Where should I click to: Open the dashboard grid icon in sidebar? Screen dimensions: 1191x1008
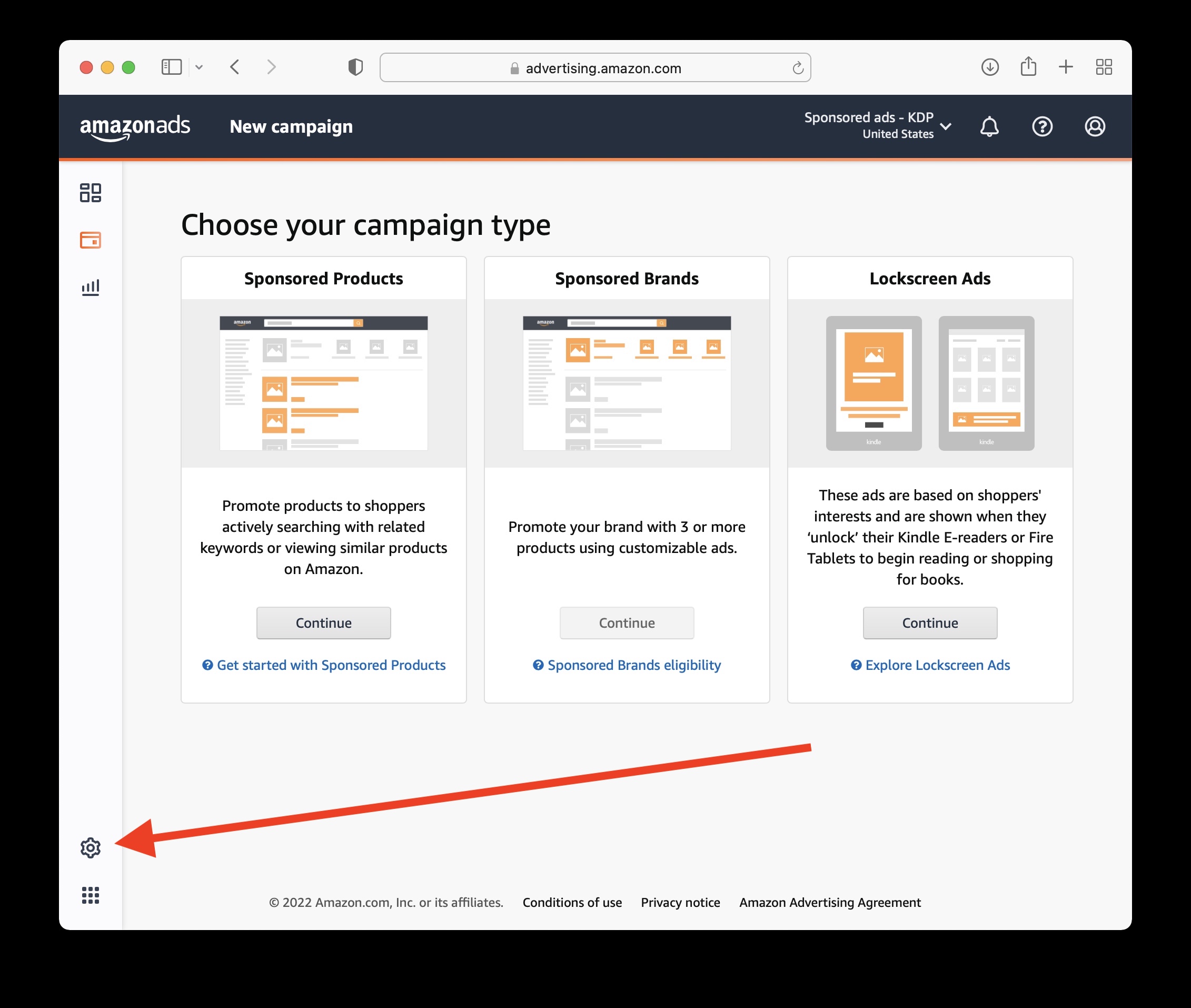point(90,193)
